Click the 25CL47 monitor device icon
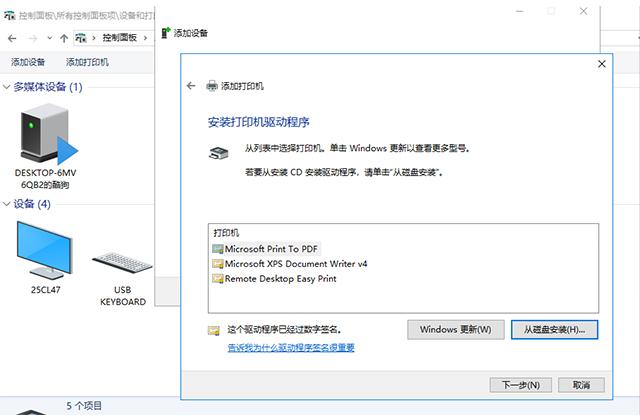This screenshot has height=420, width=640. pos(45,250)
